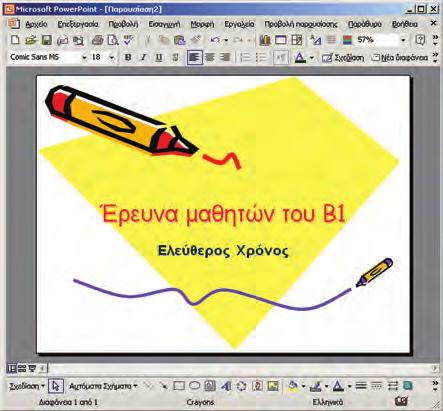
Task: Open the font size 18 dropdown
Action: point(112,58)
